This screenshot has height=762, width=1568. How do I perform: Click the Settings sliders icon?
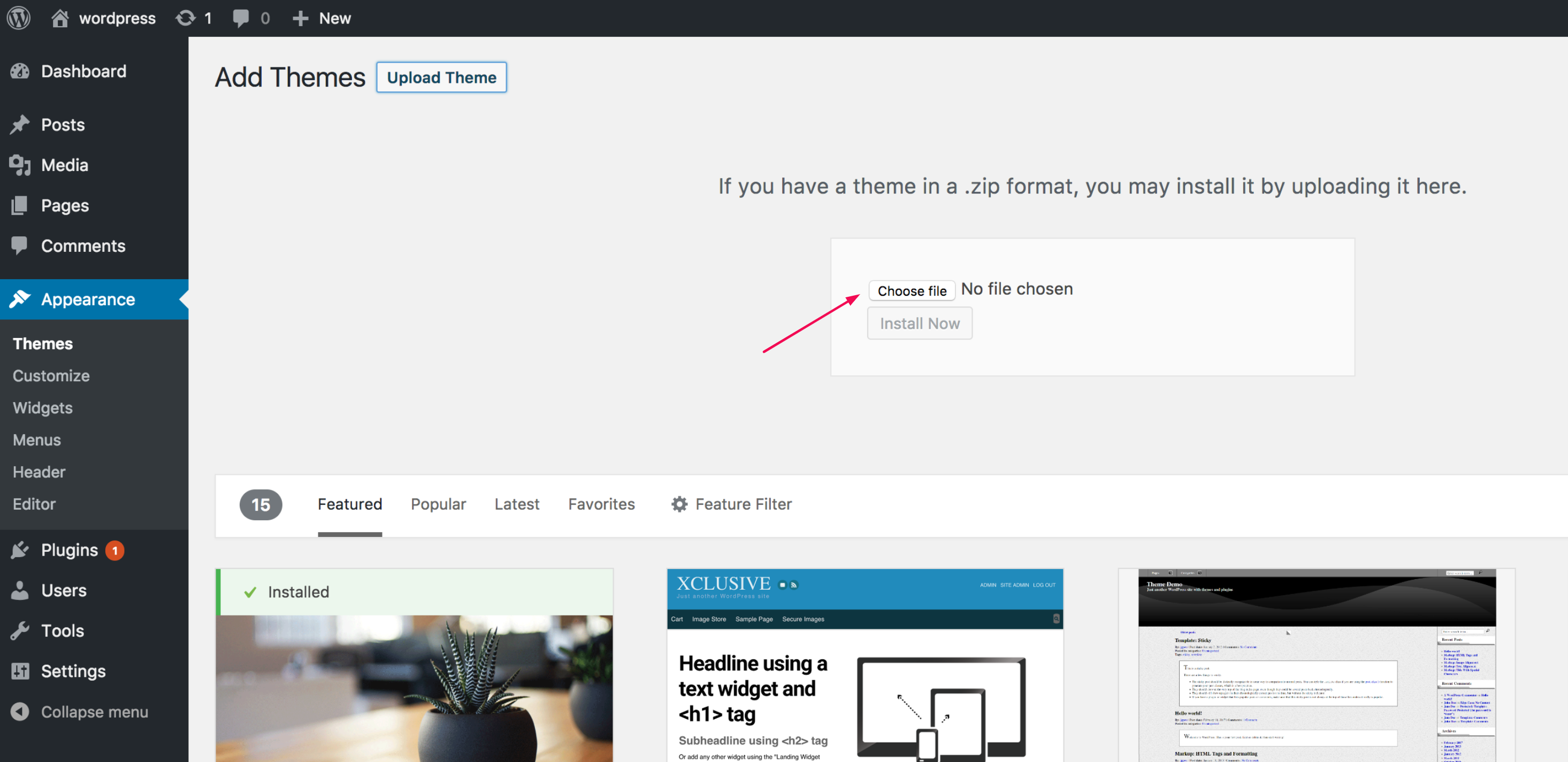(x=19, y=671)
